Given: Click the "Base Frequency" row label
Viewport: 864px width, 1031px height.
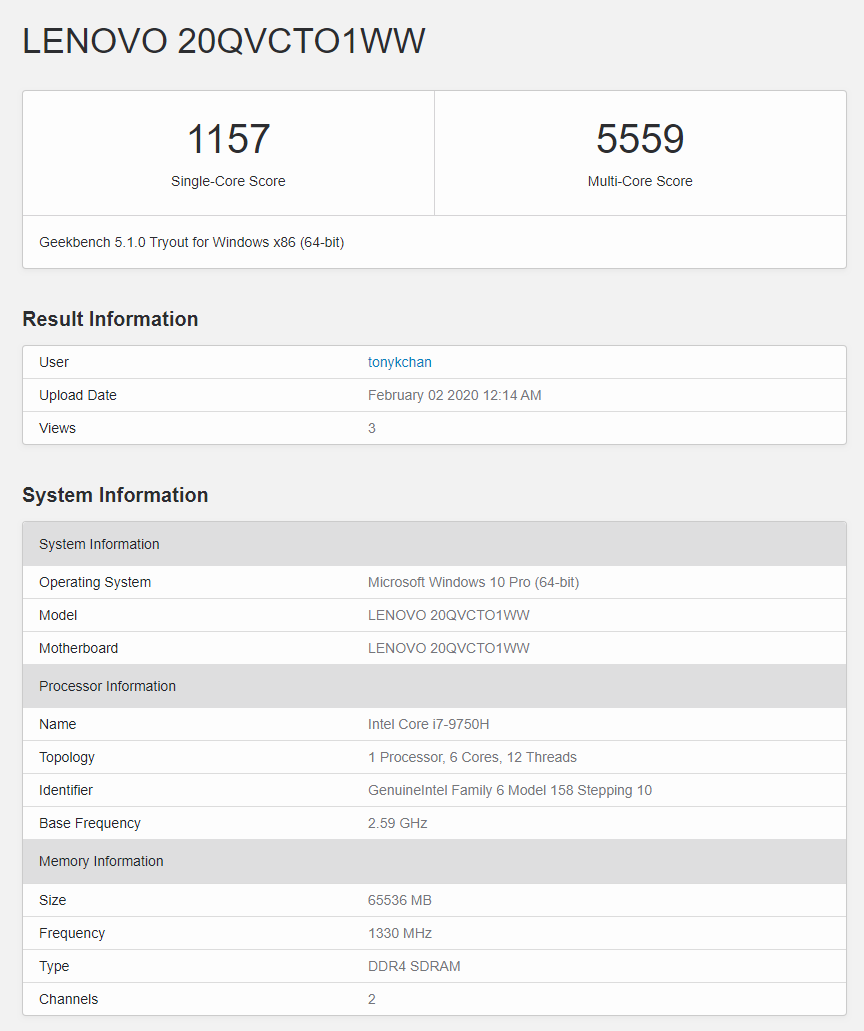Looking at the screenshot, I should pos(89,823).
